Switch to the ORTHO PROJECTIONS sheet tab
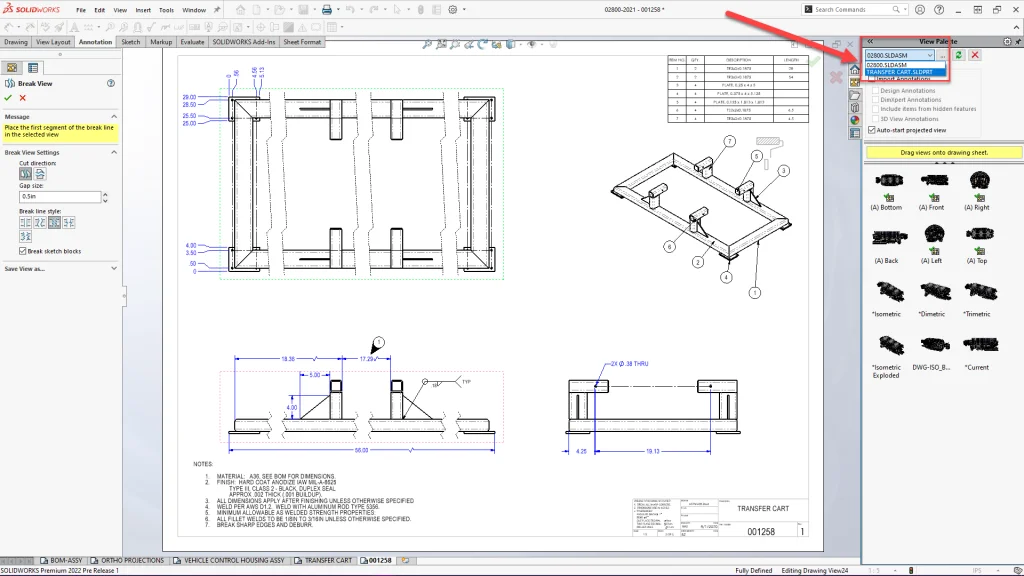 coord(127,560)
